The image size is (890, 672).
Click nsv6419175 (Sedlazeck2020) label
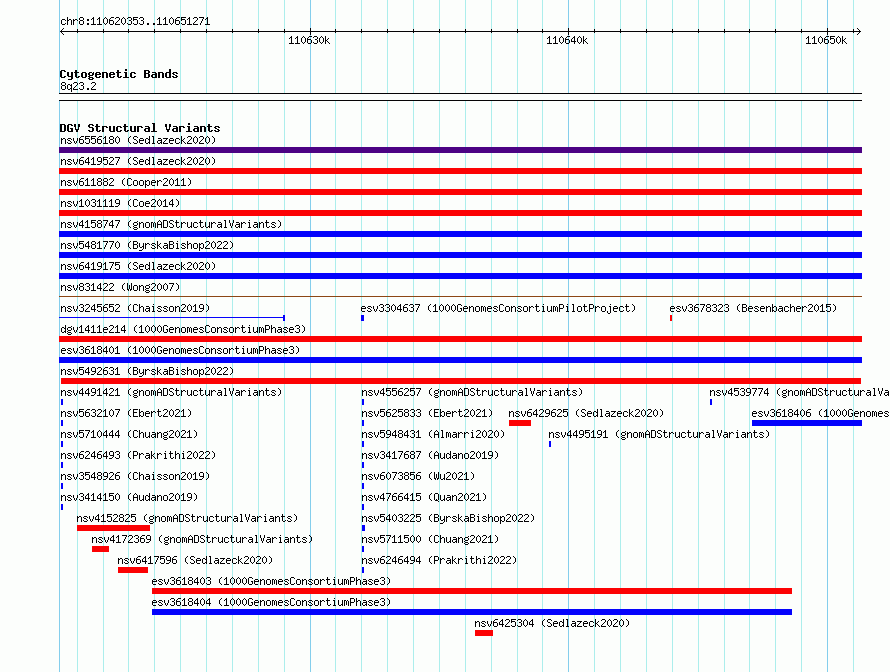138,266
